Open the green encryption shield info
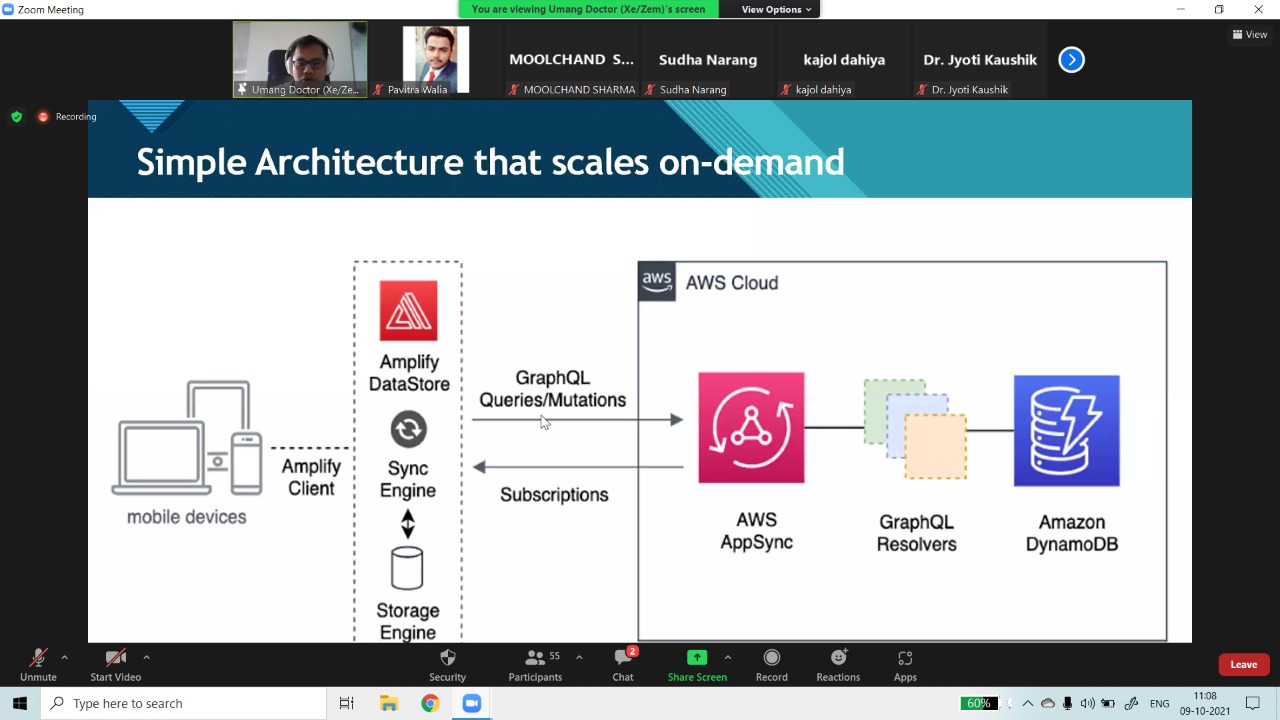The width and height of the screenshot is (1280, 720). pos(16,117)
